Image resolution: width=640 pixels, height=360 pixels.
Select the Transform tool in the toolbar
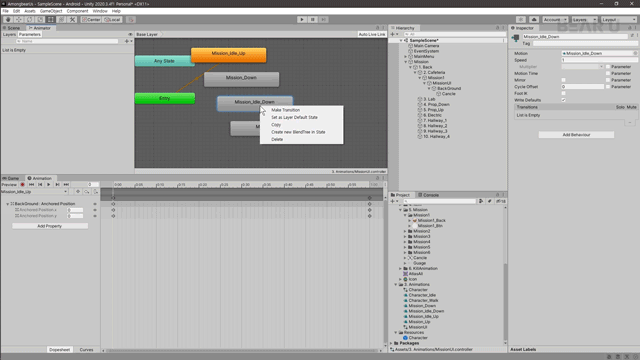[61, 20]
